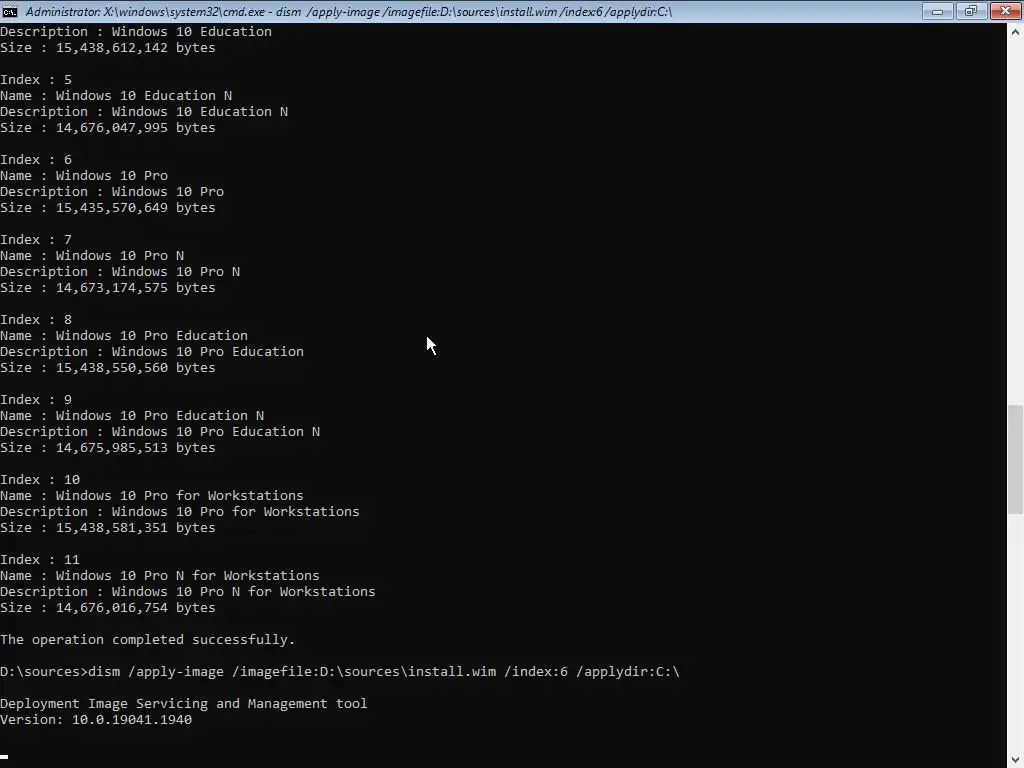Click 'Size : 14,673,174,575 bytes'
This screenshot has width=1024, height=768.
(x=108, y=287)
